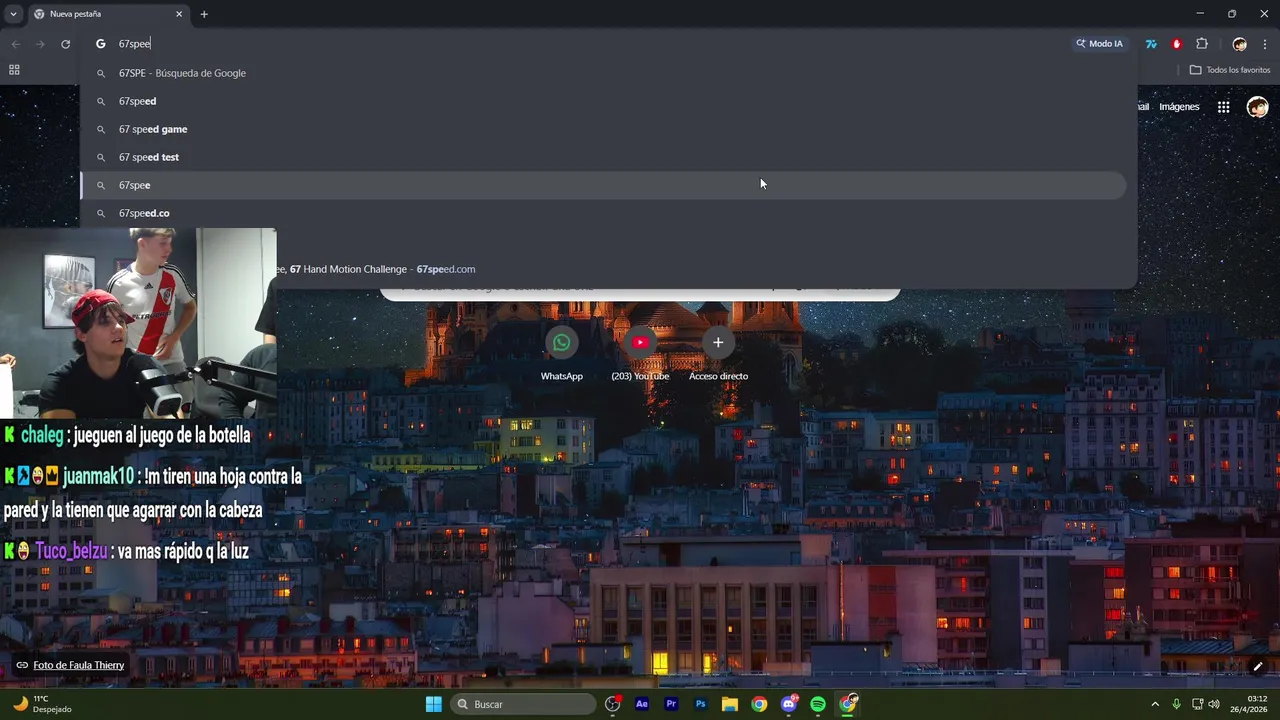The height and width of the screenshot is (720, 1280).
Task: Open the Extensions puzzle piece menu
Action: click(x=1202, y=44)
